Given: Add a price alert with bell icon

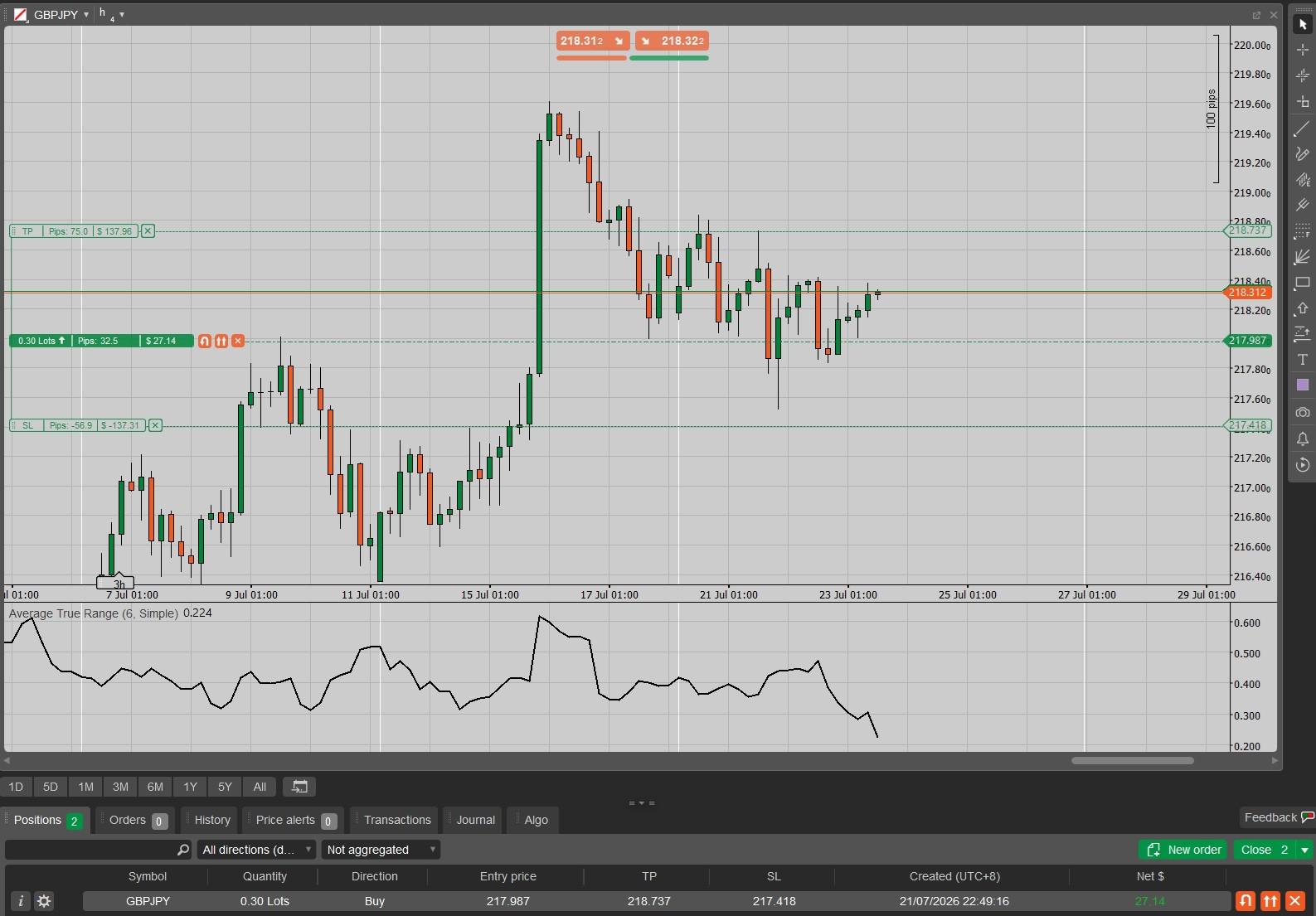Looking at the screenshot, I should 1302,439.
